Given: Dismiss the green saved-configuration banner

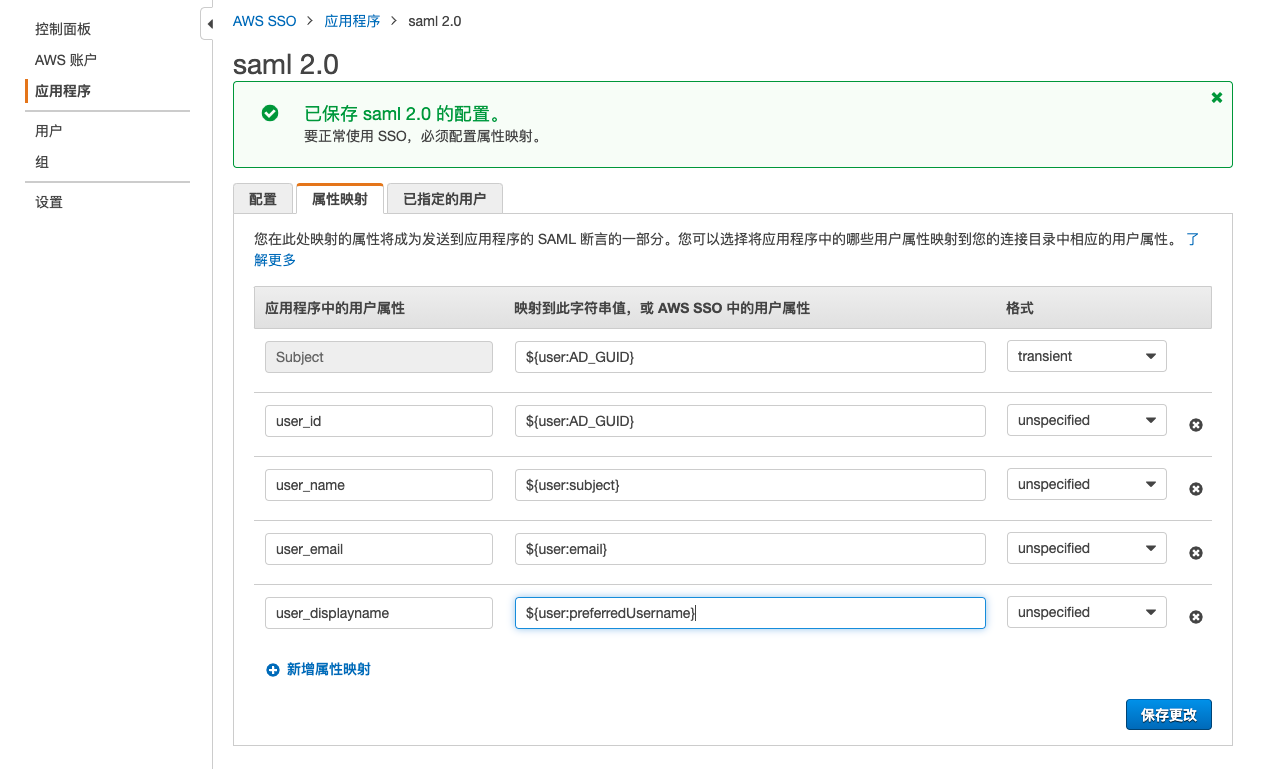Looking at the screenshot, I should (1216, 98).
